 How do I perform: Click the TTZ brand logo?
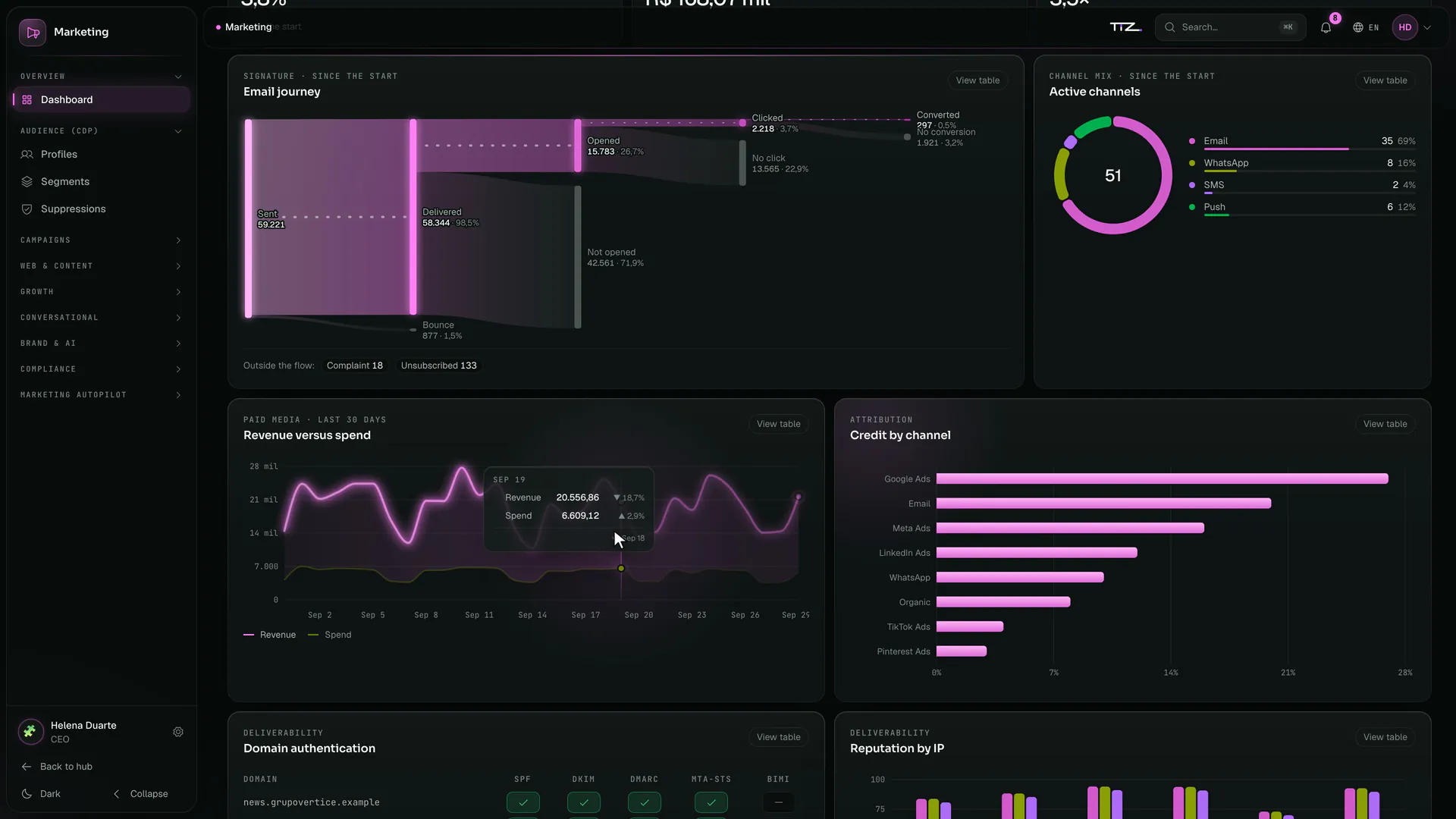(1125, 27)
